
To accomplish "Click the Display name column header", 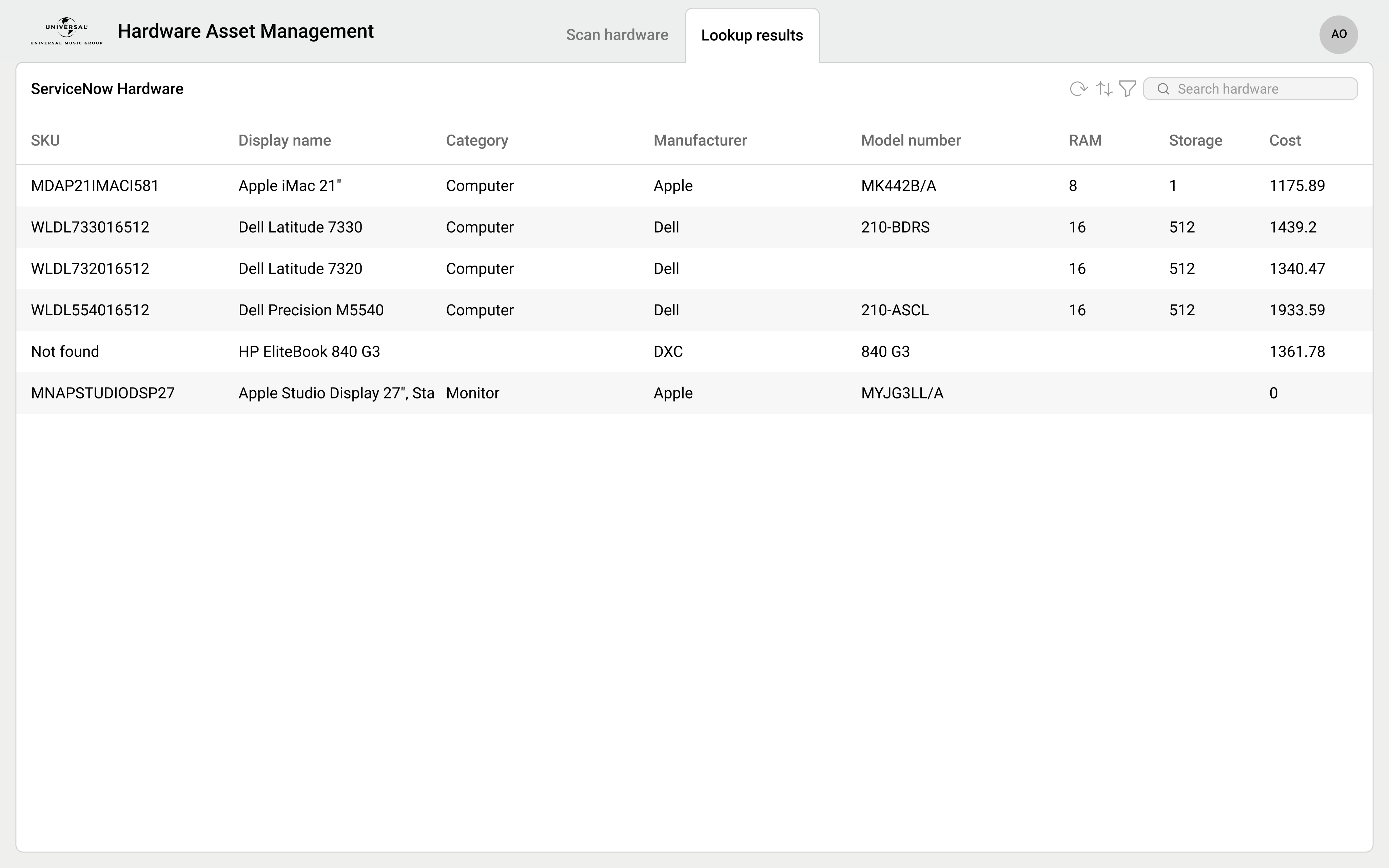I will tap(285, 141).
